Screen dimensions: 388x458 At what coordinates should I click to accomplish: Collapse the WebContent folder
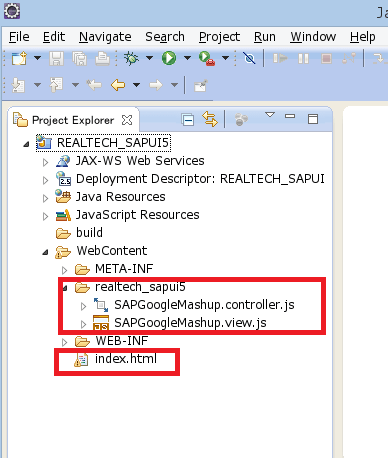46,252
